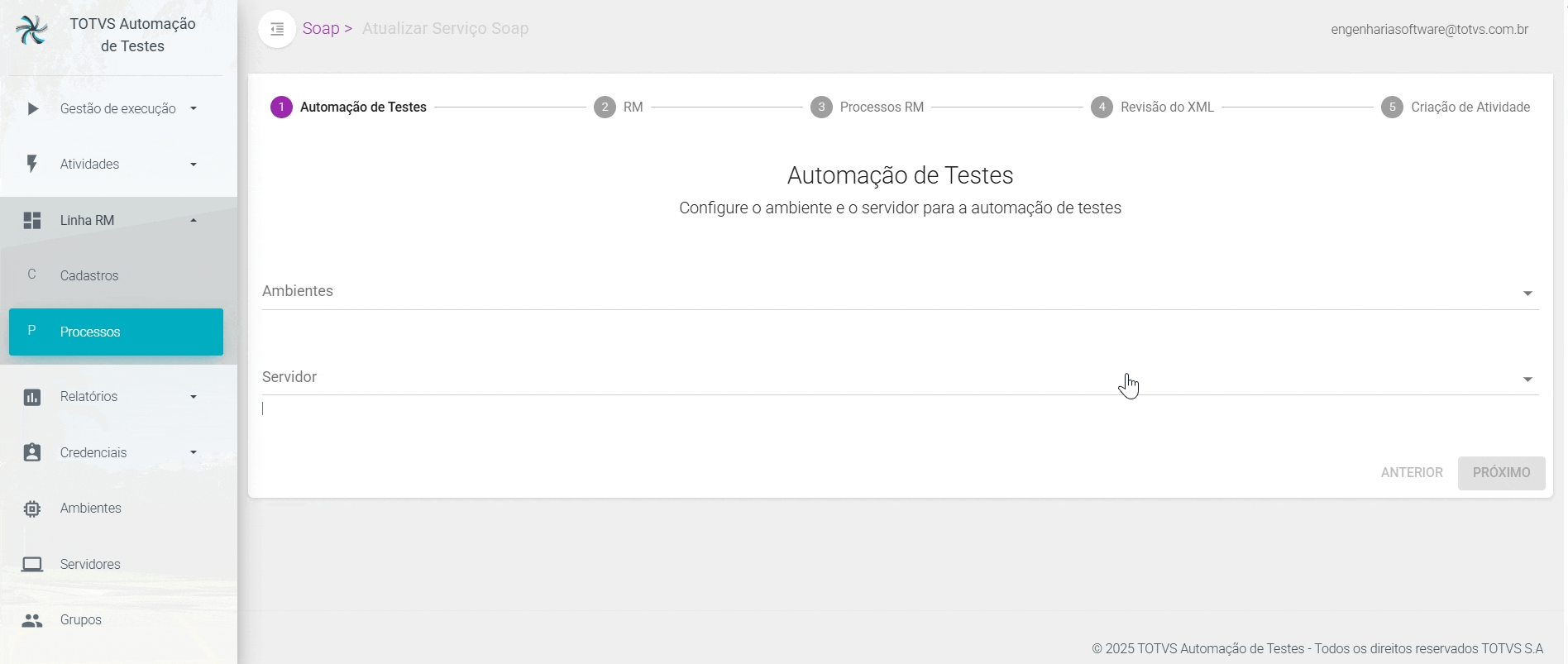Click step 4 circle for Revisão do XML
Screen dimensions: 1568x664
1102,107
